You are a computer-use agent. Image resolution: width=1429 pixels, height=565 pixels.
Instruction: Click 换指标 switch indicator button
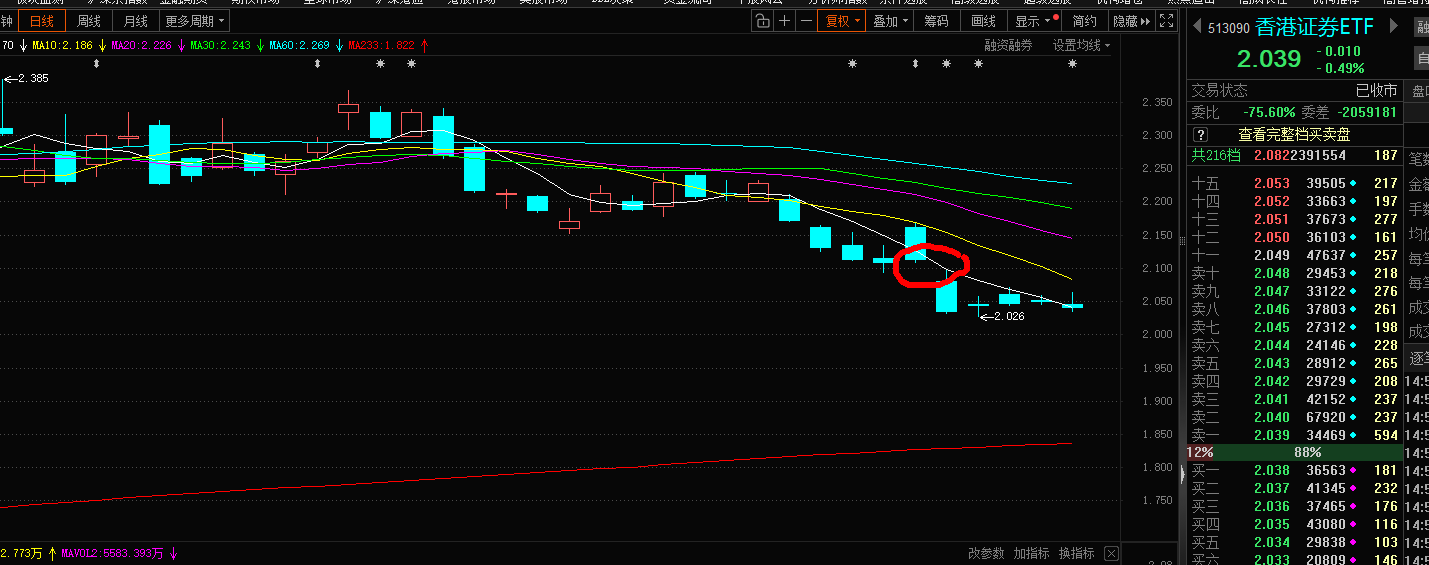pyautogui.click(x=1077, y=553)
